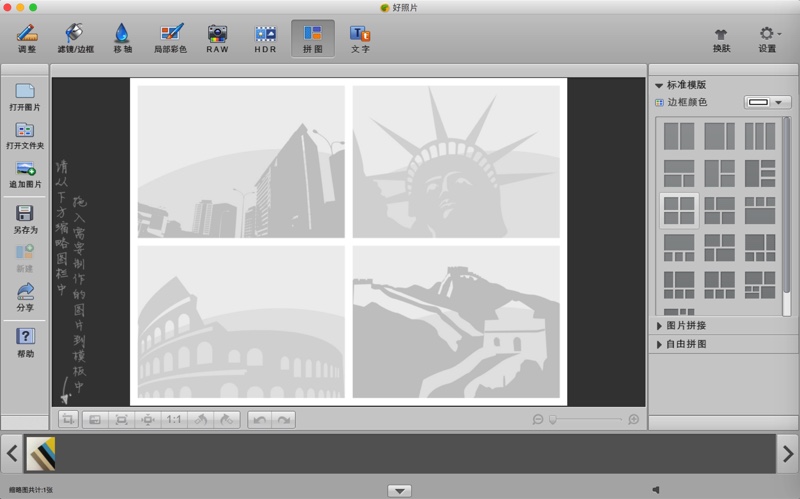Click the fit-image icon after crop button
The width and height of the screenshot is (800, 499).
tap(95, 419)
